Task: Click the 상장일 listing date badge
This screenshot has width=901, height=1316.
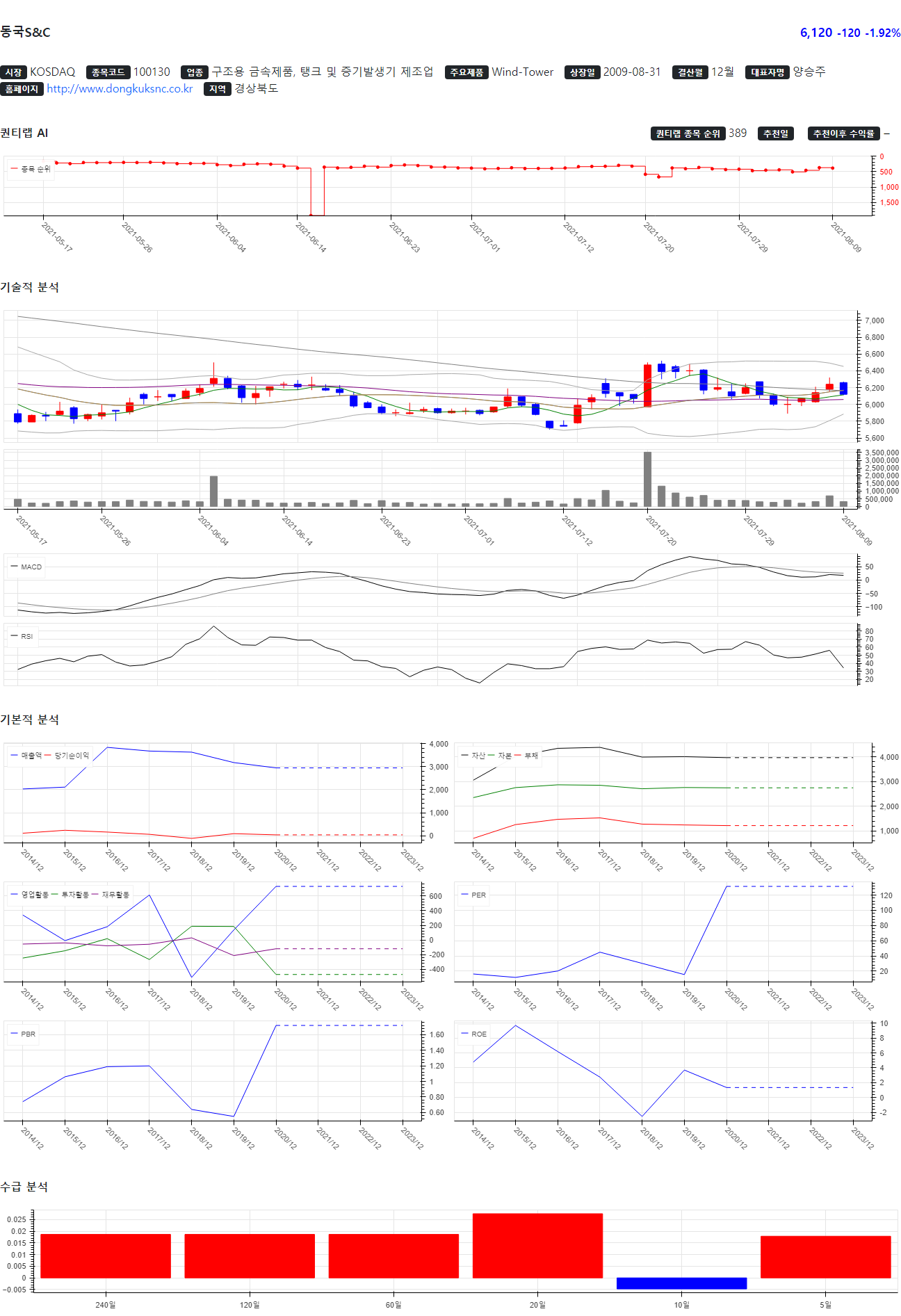Action: 583,72
